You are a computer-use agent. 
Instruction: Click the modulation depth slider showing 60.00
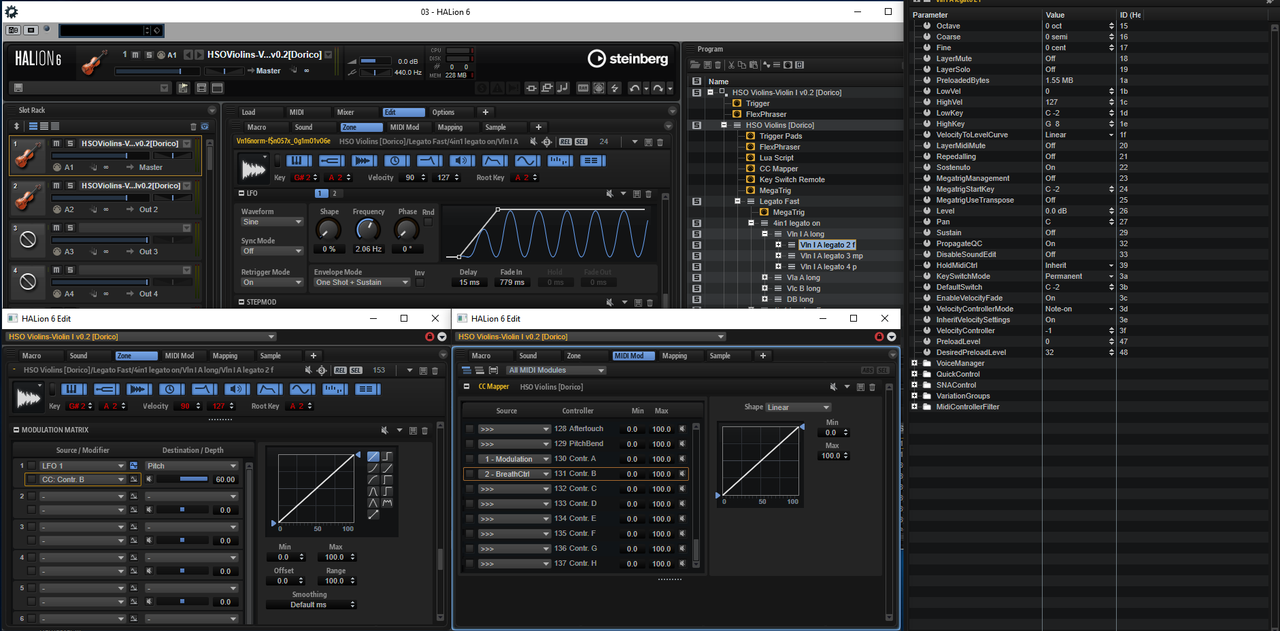[x=182, y=479]
